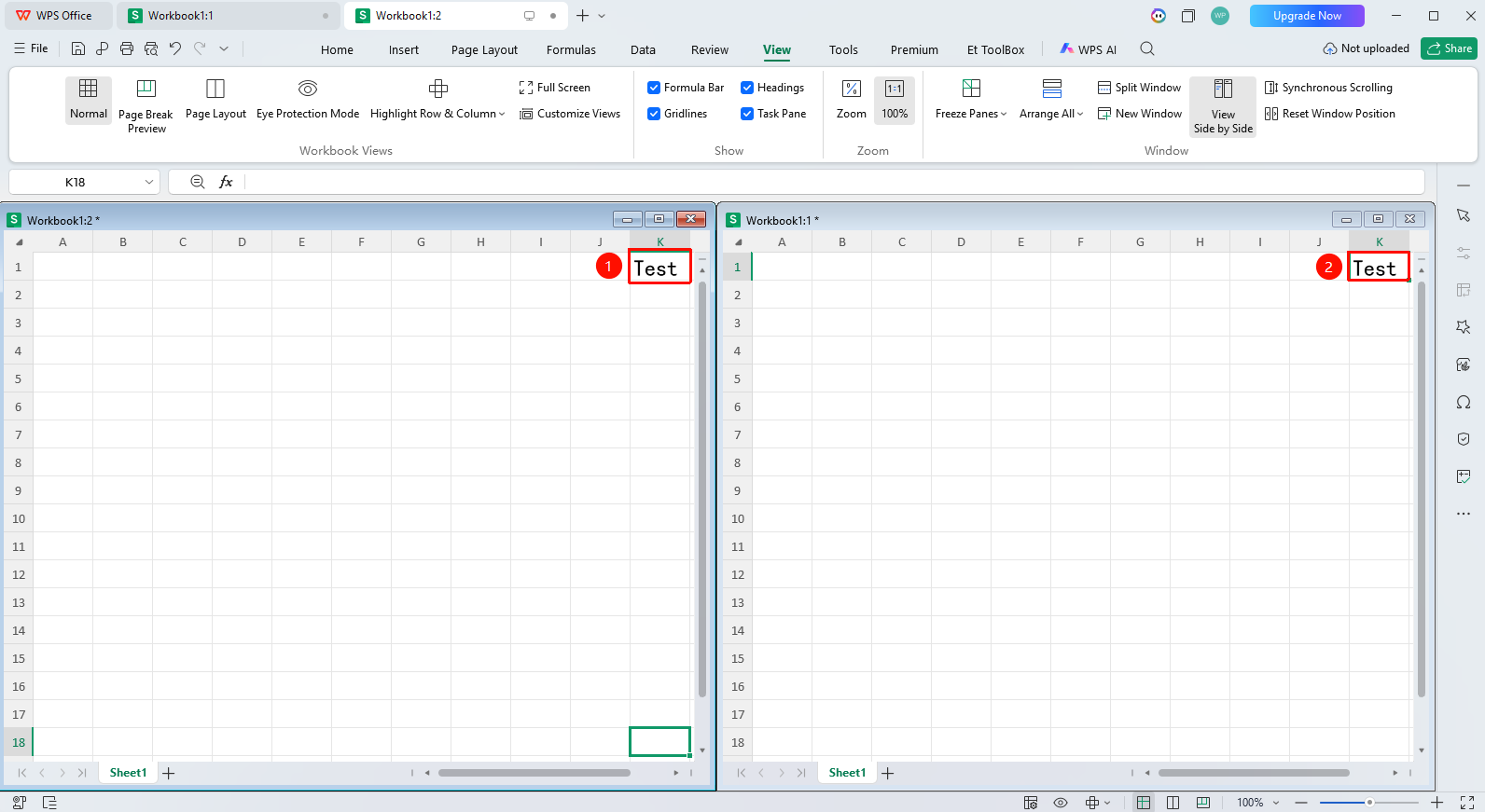Click Split Window
The image size is (1485, 812).
(1139, 88)
